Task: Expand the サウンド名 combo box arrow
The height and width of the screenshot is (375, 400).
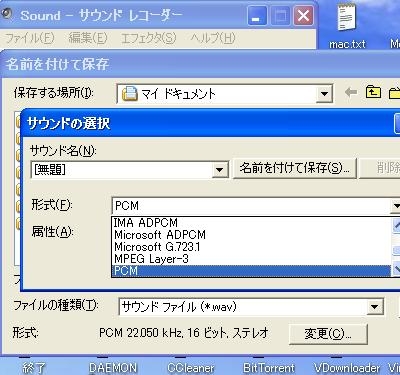Action: click(220, 170)
